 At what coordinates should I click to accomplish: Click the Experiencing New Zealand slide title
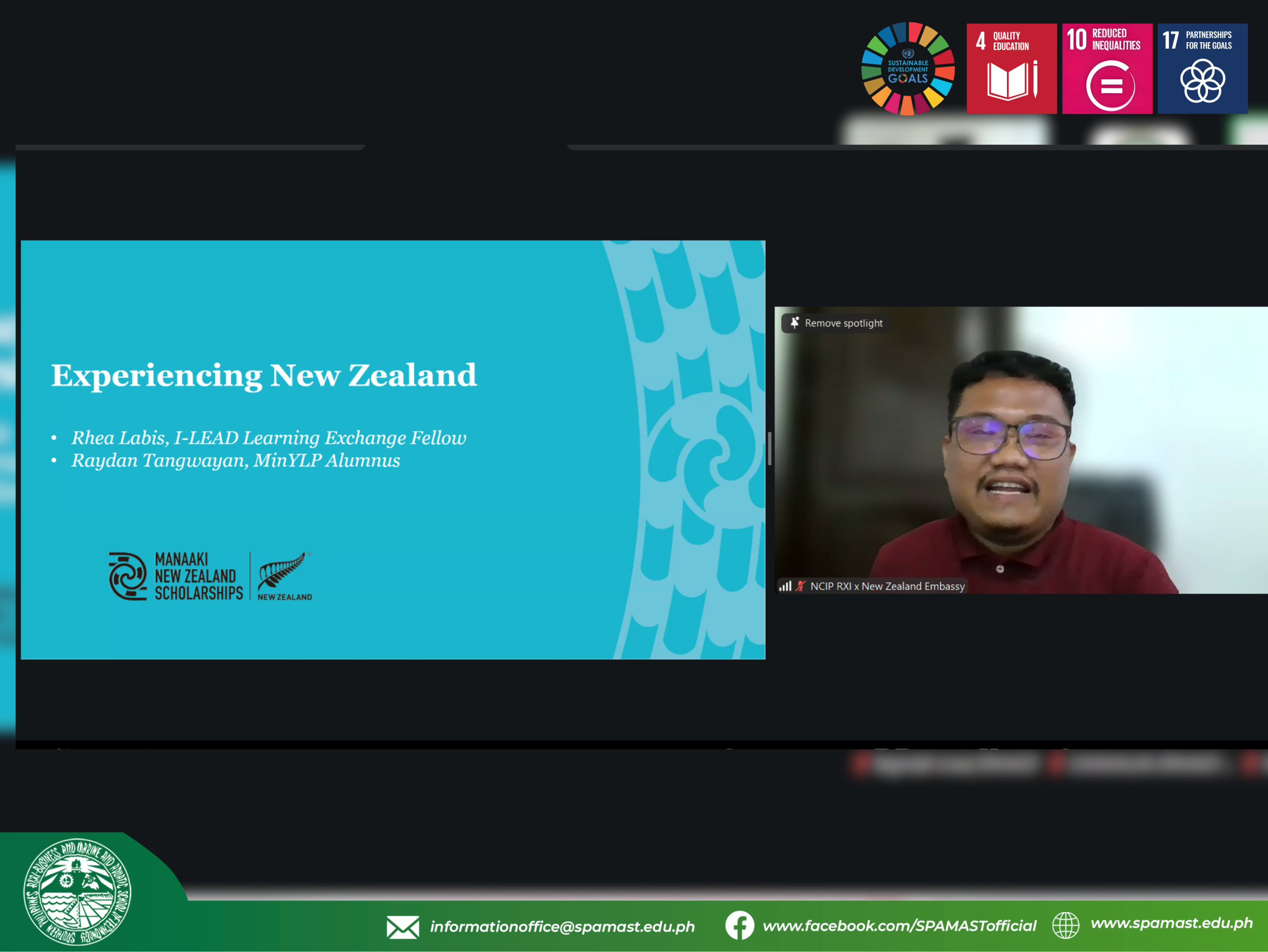[264, 375]
